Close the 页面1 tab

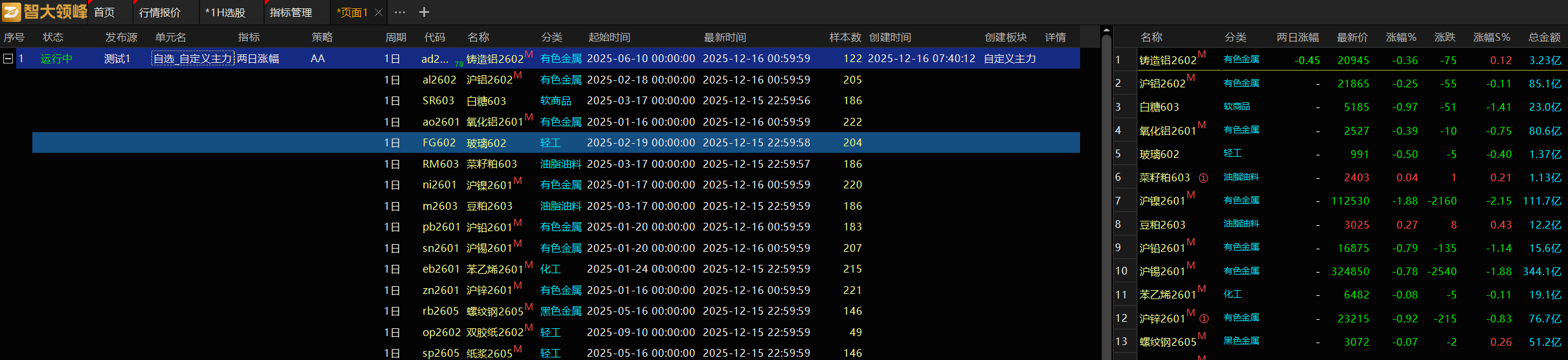point(379,12)
